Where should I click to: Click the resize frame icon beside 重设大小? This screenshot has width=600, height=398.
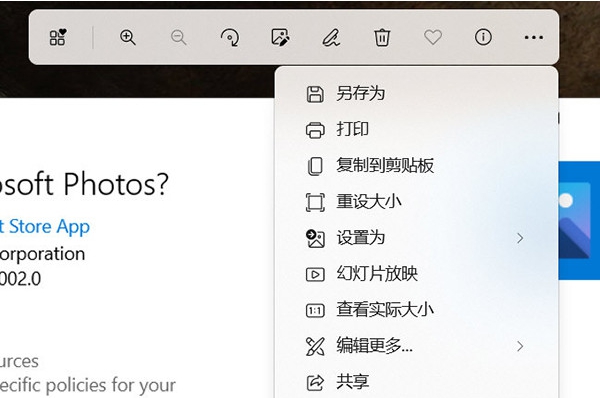tap(315, 202)
